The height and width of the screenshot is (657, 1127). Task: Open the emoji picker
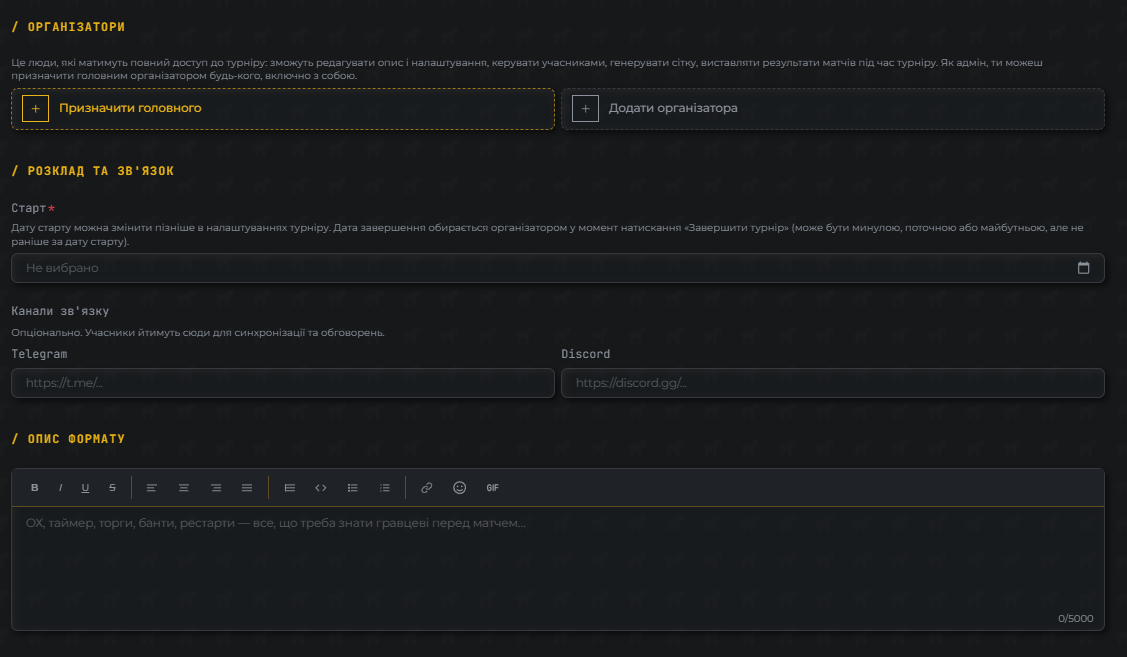pyautogui.click(x=460, y=487)
